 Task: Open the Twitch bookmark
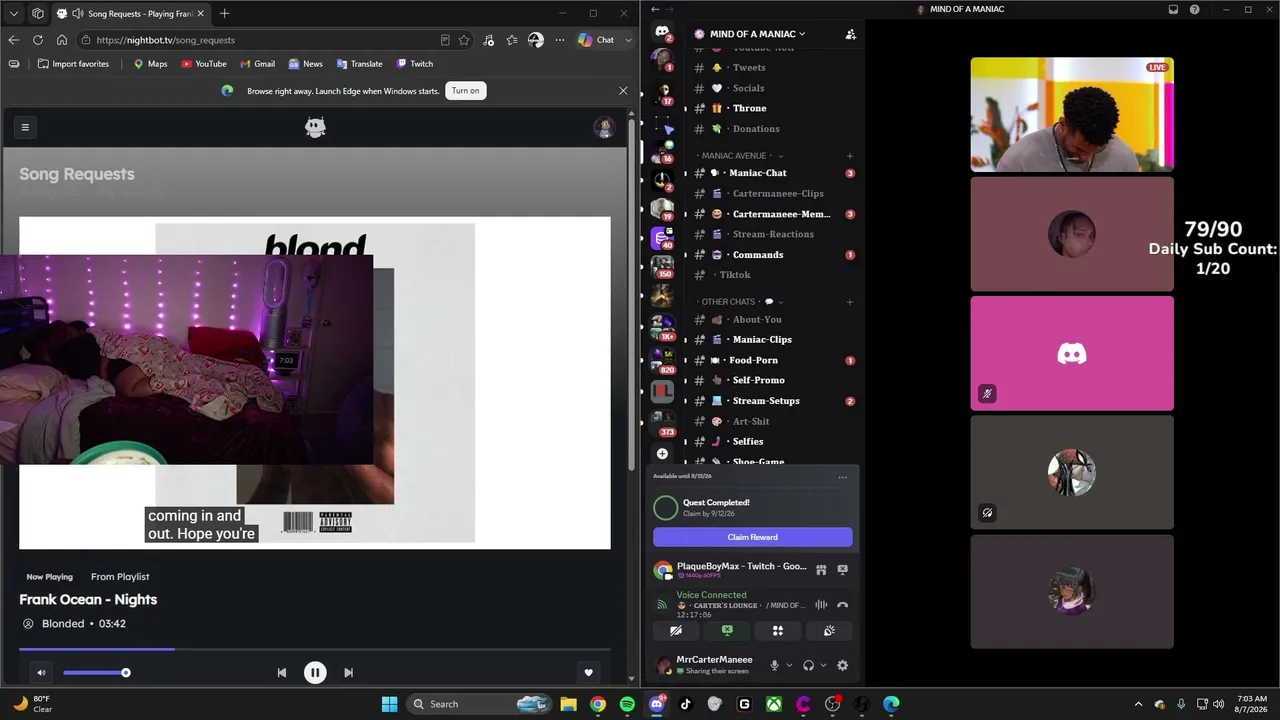[415, 64]
